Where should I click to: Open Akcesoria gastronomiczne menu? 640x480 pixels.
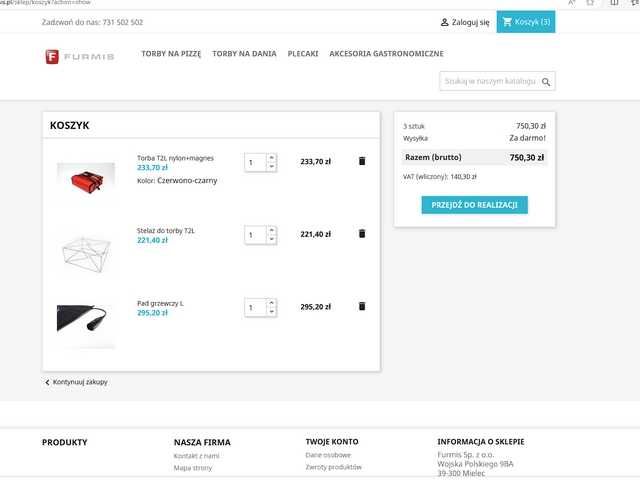point(387,52)
